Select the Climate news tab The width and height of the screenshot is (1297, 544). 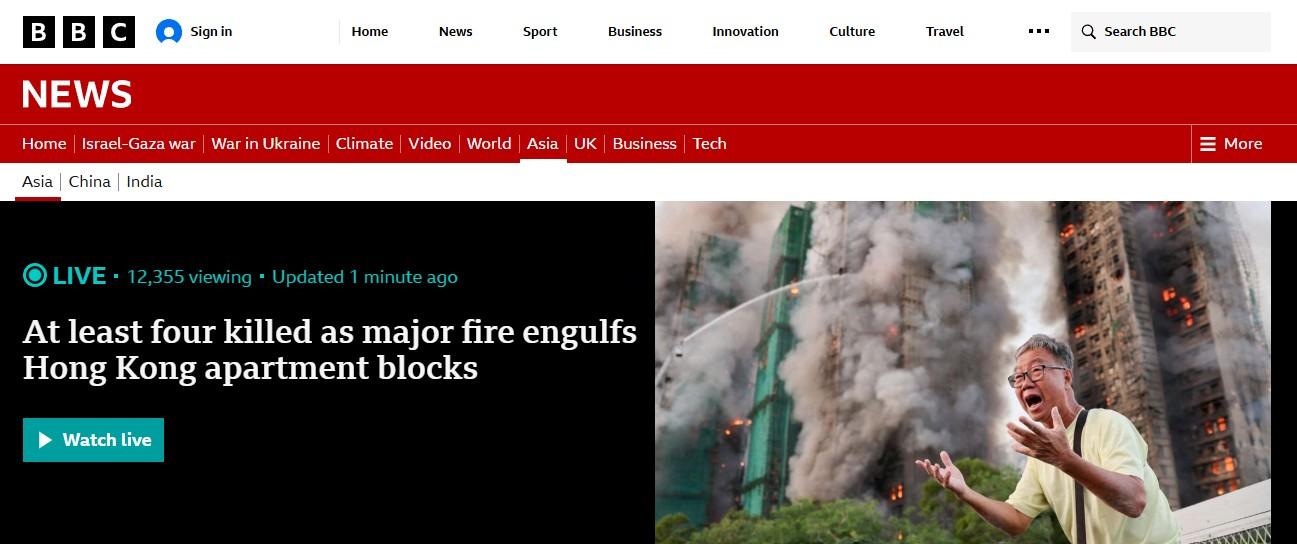point(364,144)
